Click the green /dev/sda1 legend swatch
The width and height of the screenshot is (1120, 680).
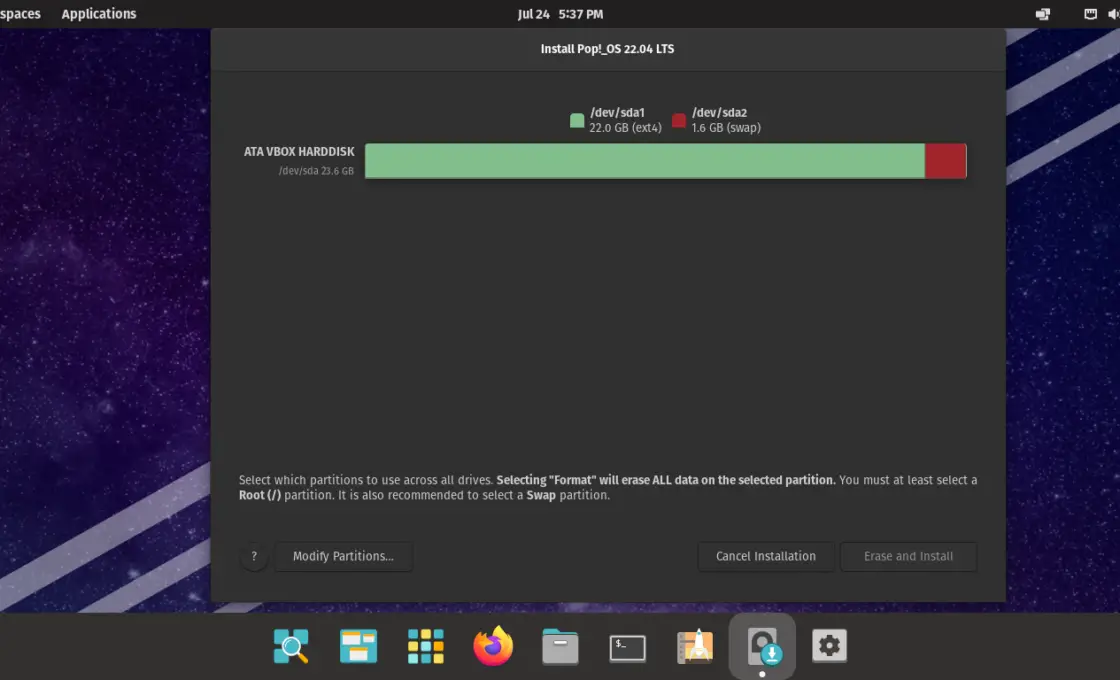point(577,120)
